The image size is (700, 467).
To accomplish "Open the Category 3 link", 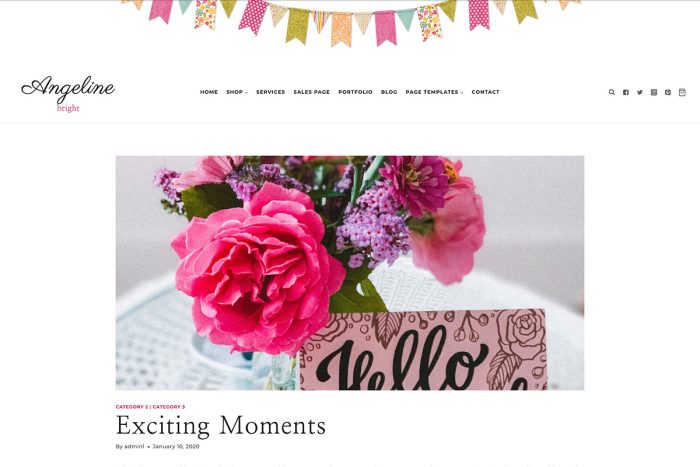I will 169,407.
